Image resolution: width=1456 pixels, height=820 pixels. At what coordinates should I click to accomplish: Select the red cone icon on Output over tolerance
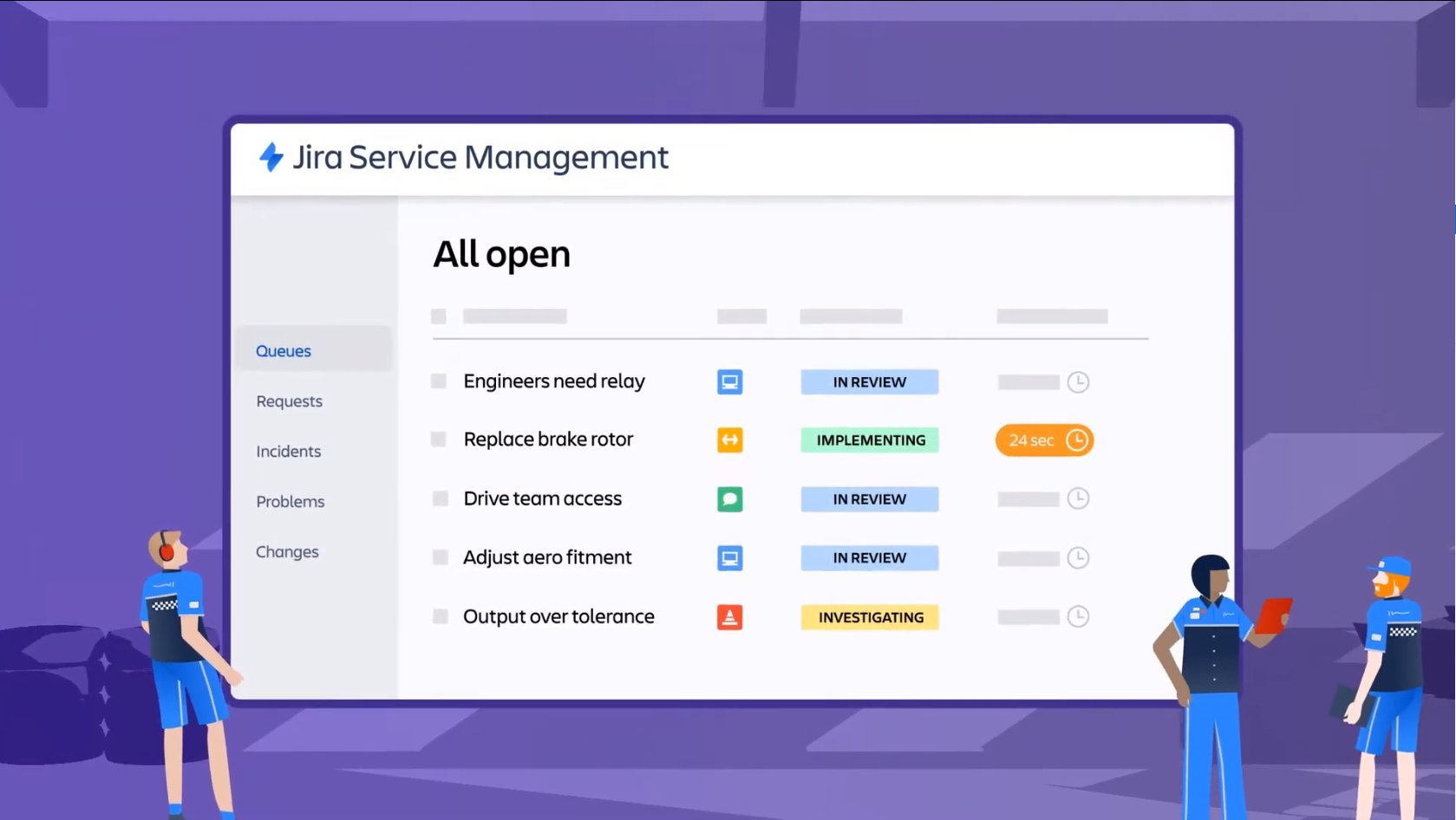[729, 616]
